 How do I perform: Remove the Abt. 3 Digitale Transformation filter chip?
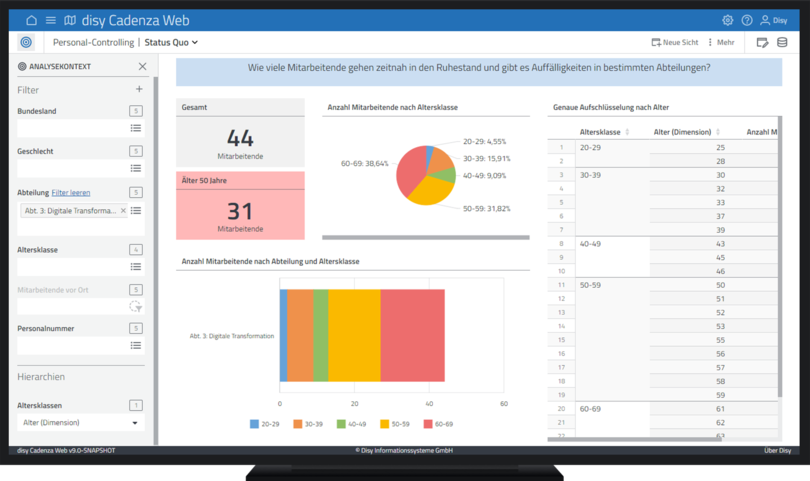[x=123, y=210]
